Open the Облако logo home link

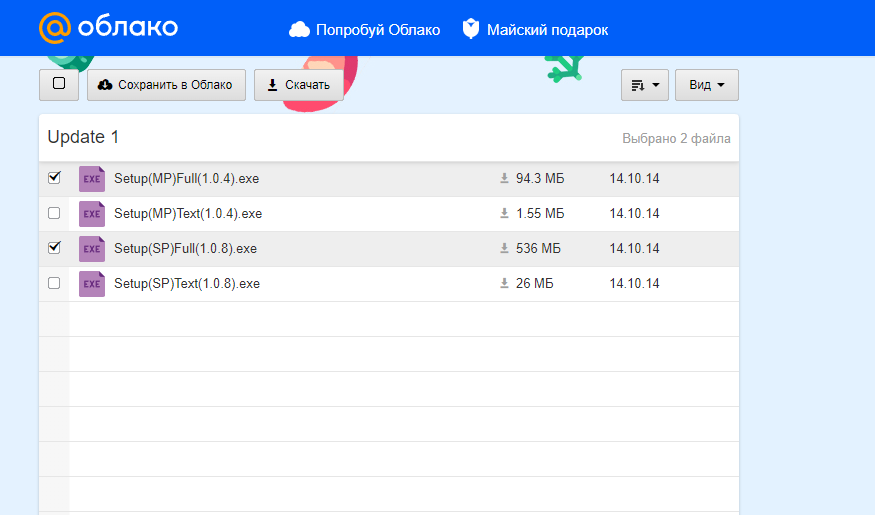coord(108,27)
